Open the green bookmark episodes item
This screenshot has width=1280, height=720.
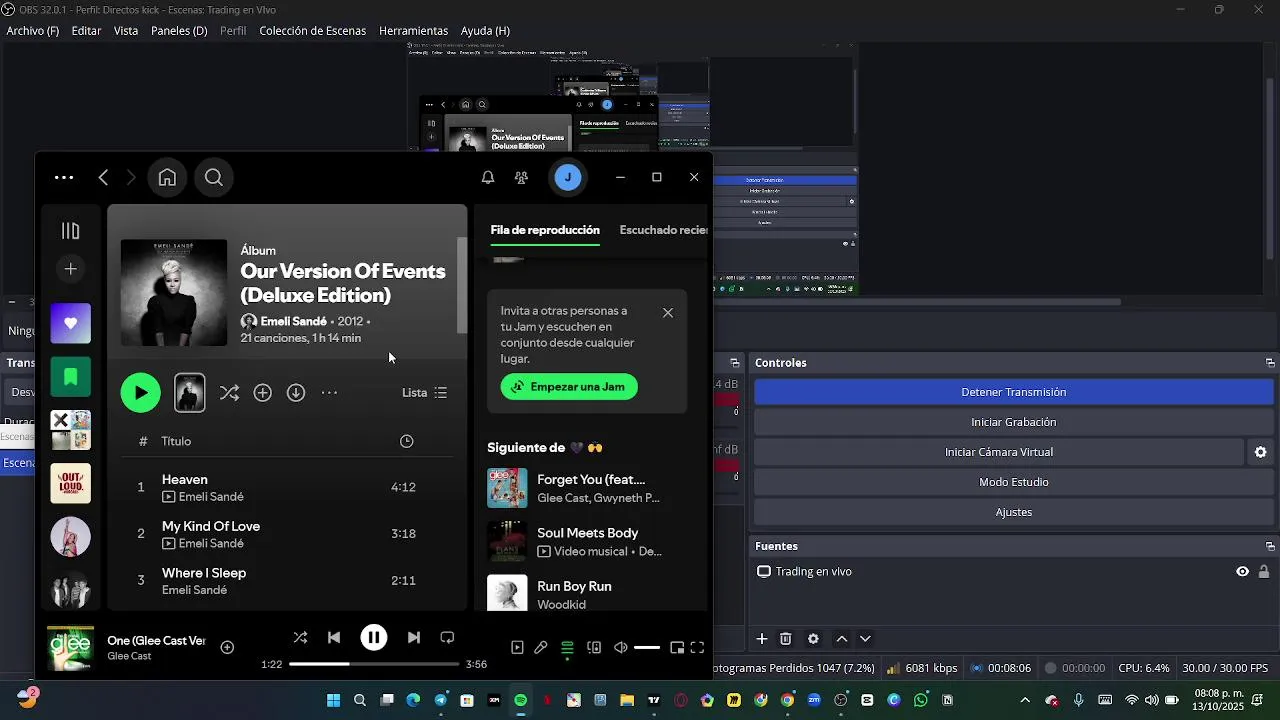point(70,377)
